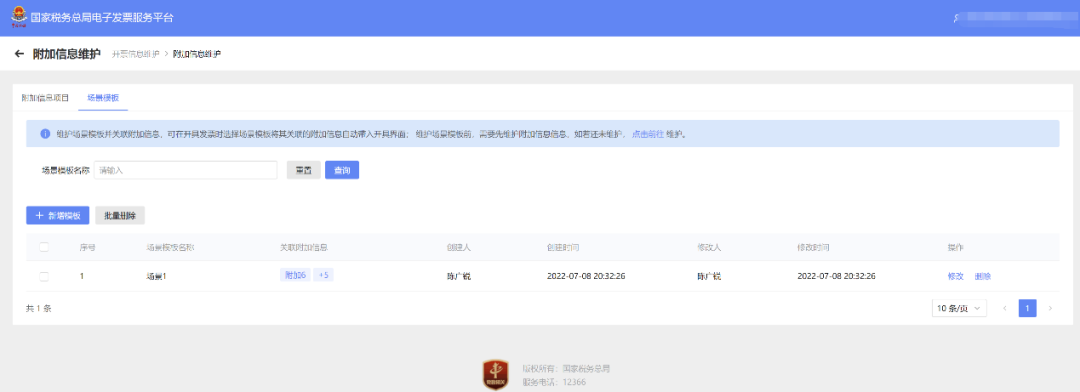Click the 批量删除 batch delete button
The width and height of the screenshot is (1080, 392).
click(120, 216)
